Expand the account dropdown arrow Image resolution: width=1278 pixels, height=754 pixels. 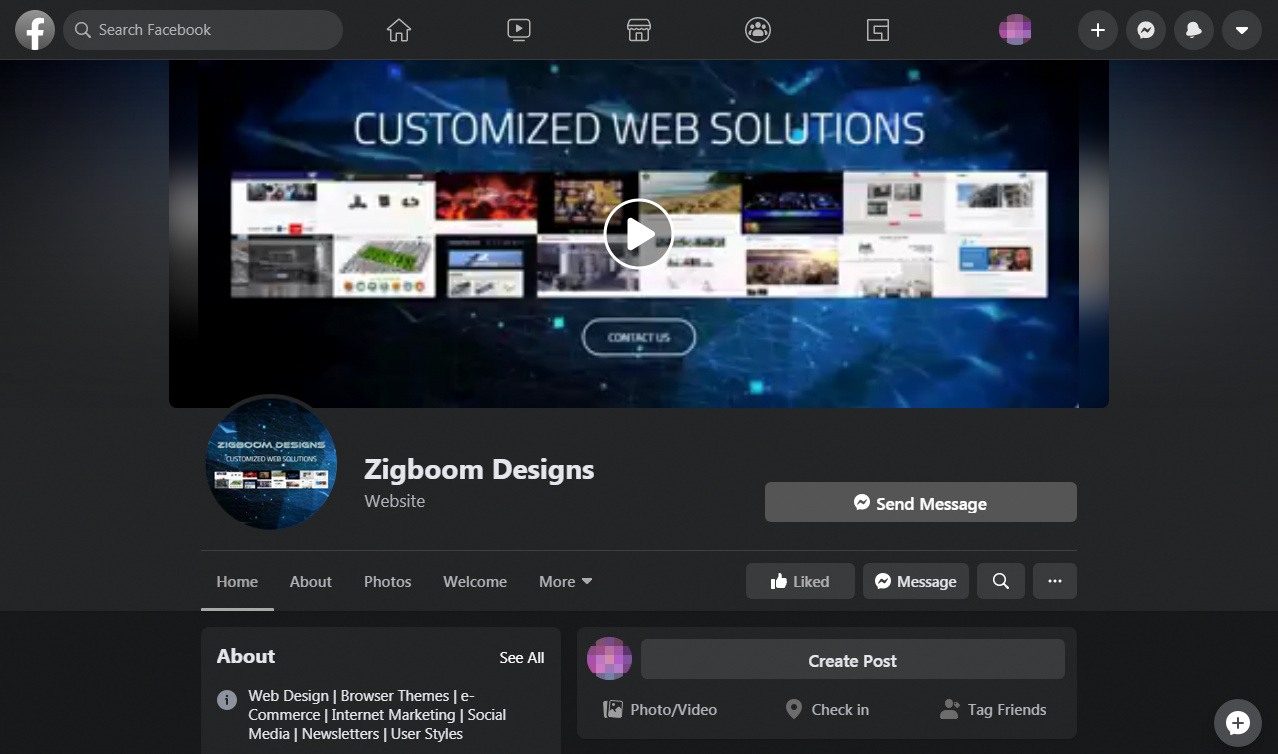tap(1242, 30)
